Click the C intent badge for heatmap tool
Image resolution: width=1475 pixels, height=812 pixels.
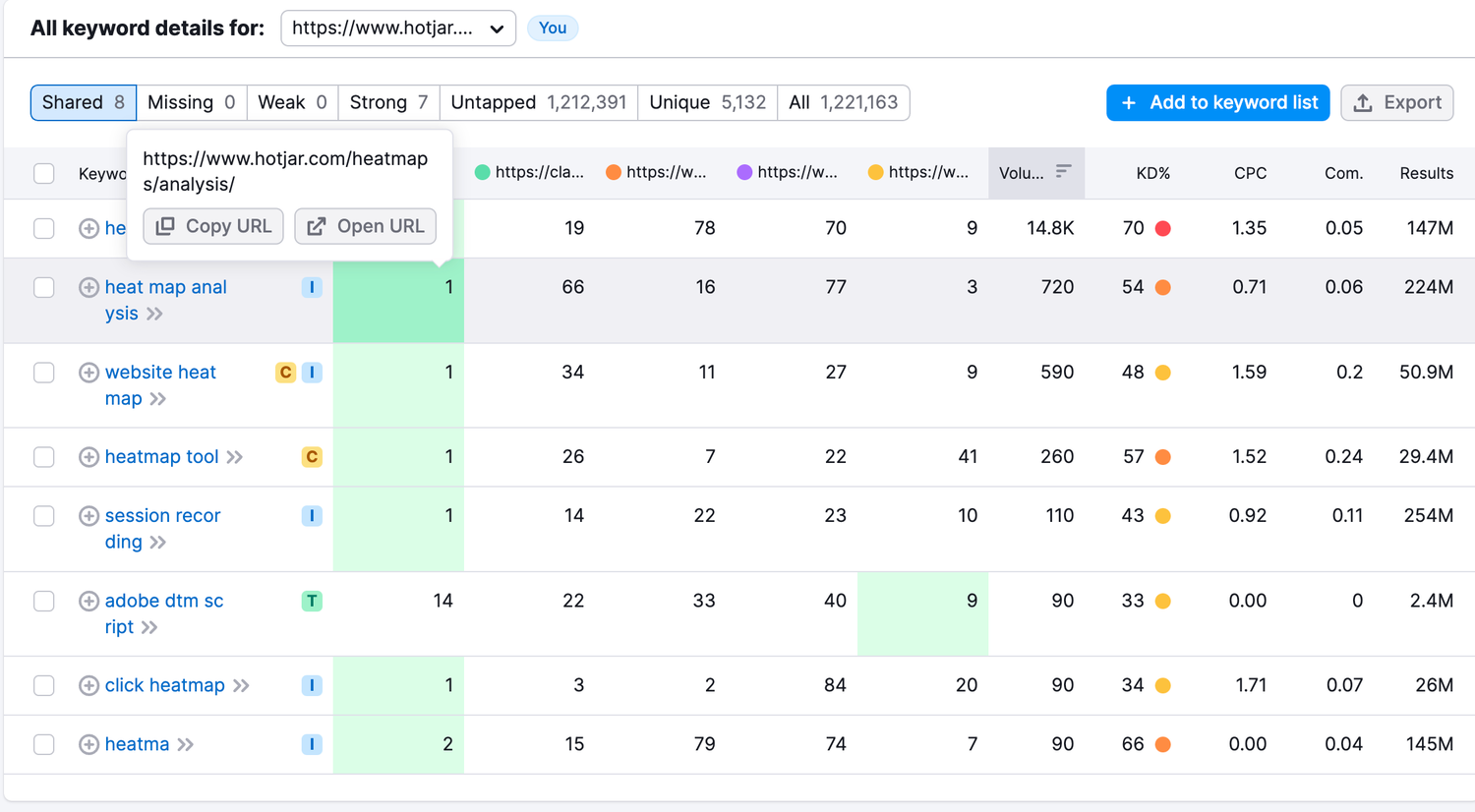tap(312, 457)
